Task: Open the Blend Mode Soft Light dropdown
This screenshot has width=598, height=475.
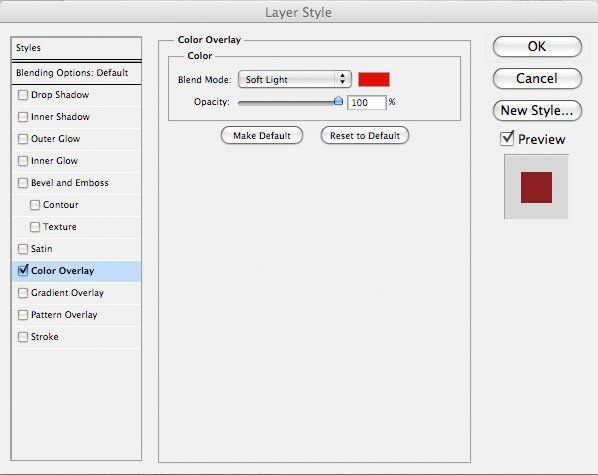Action: pyautogui.click(x=294, y=79)
